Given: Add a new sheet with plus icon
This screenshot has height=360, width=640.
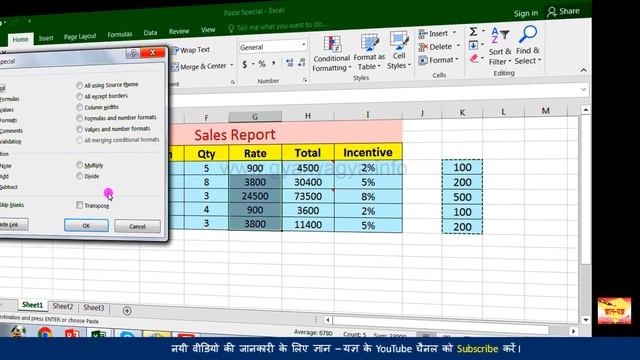Looking at the screenshot, I should 127,311.
